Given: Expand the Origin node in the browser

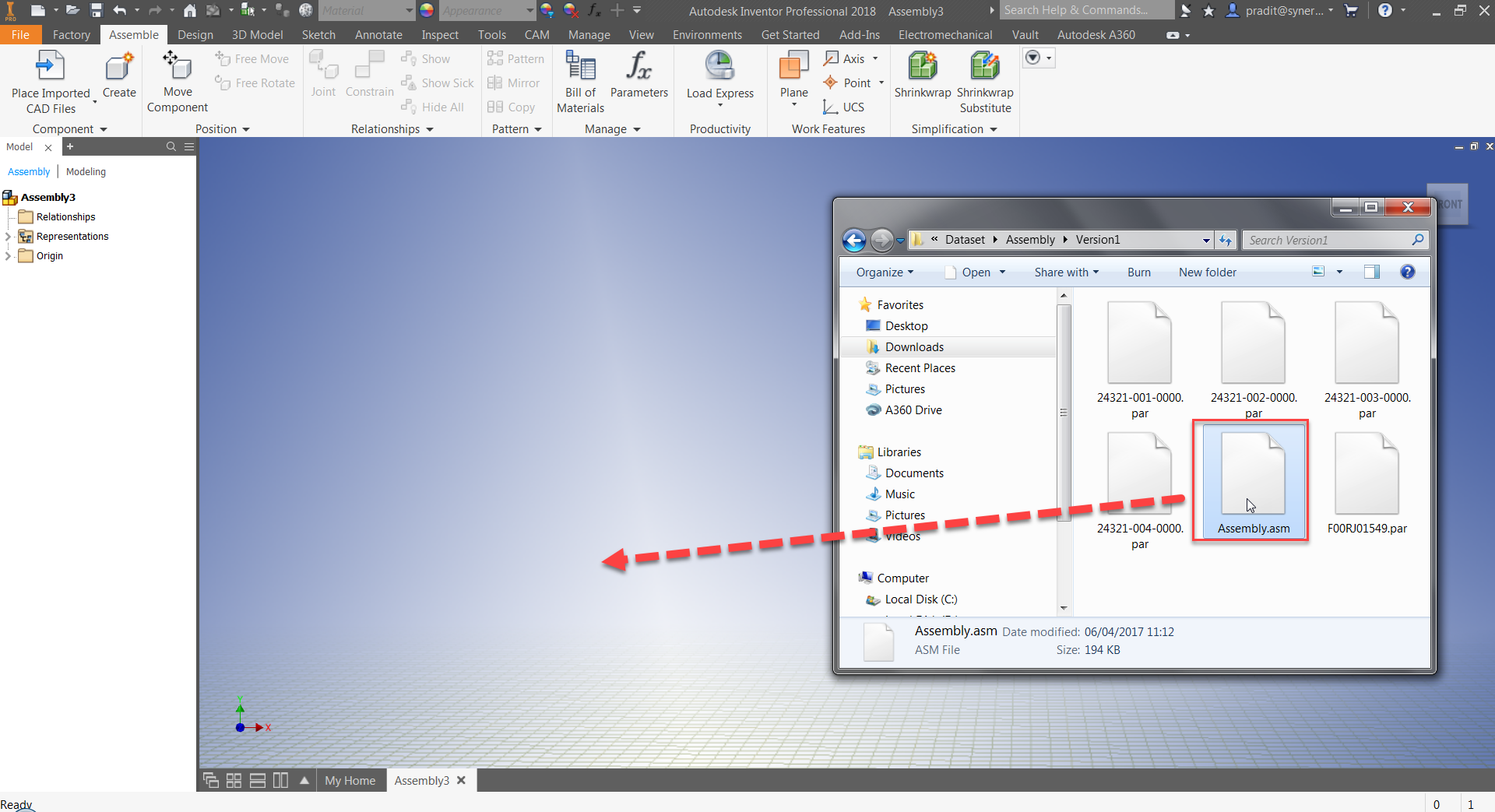Looking at the screenshot, I should point(9,255).
